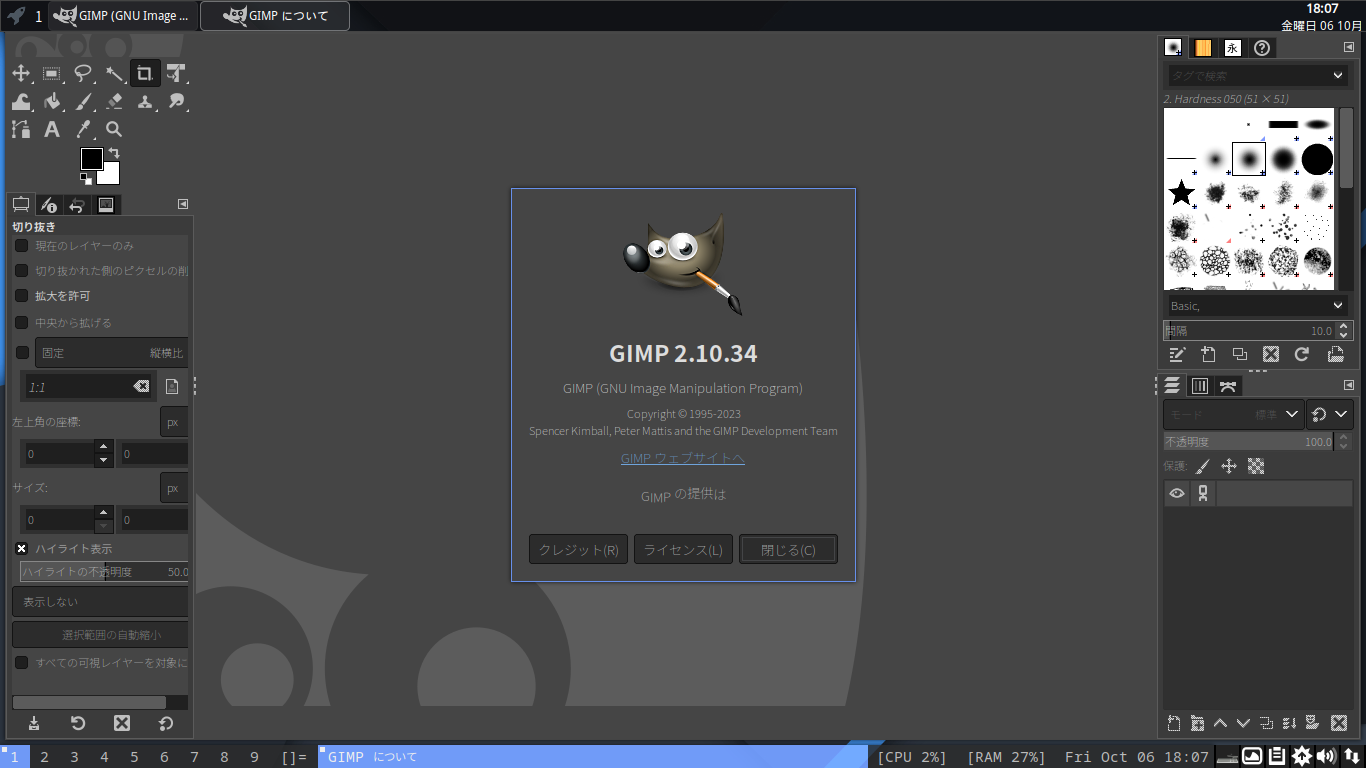
Task: Select the Rectangle Select tool
Action: pos(52,73)
